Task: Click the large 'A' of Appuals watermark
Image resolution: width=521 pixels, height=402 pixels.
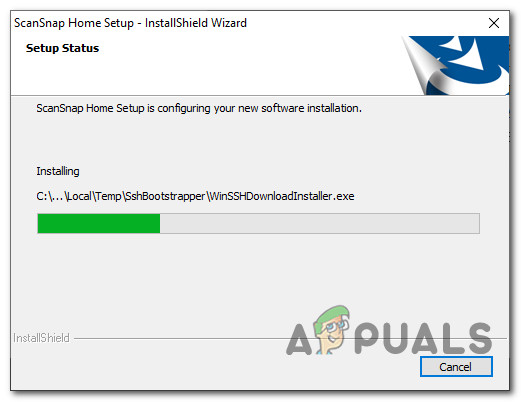Action: (299, 339)
